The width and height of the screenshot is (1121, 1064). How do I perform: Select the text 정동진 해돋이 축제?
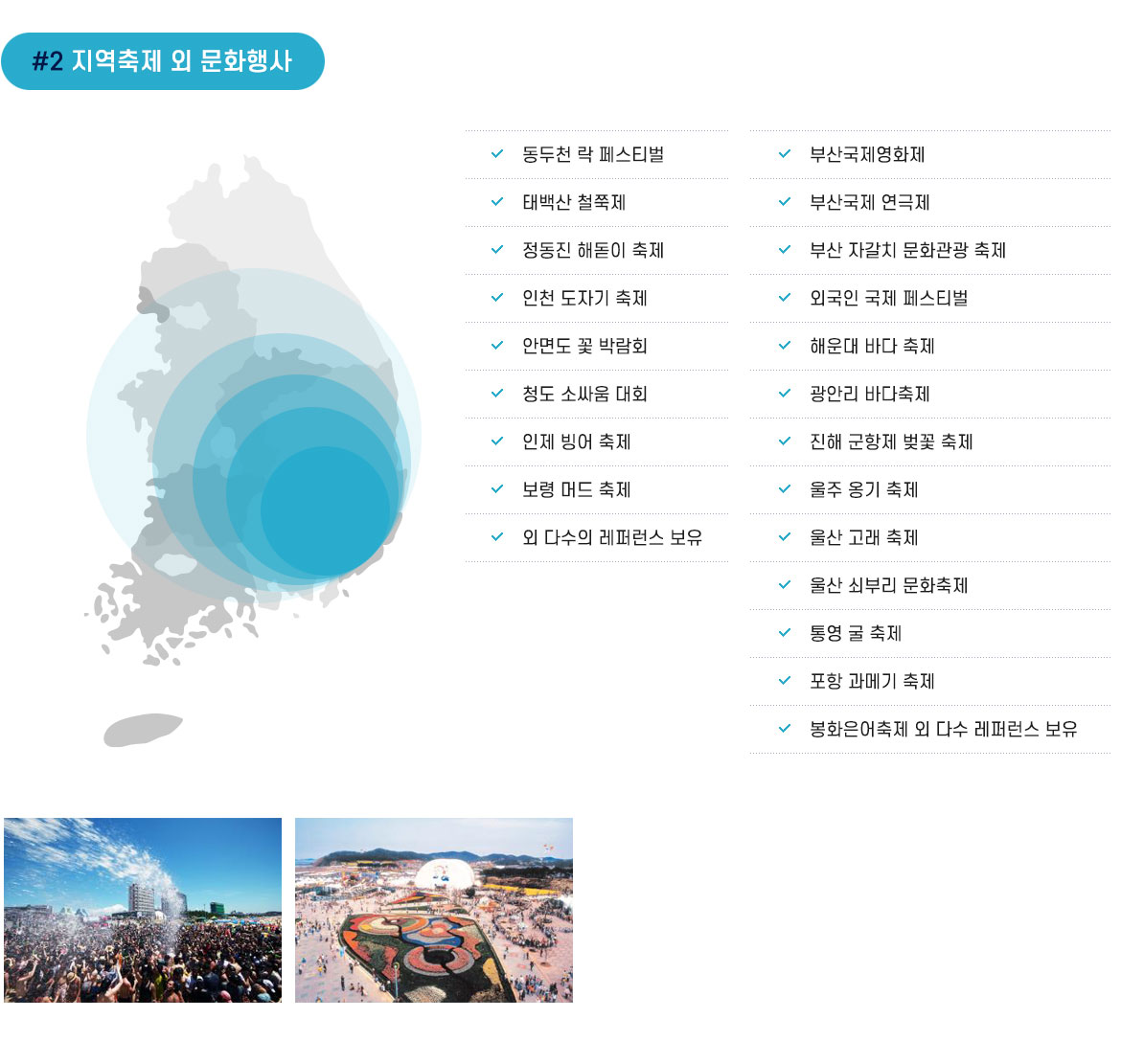pyautogui.click(x=593, y=250)
